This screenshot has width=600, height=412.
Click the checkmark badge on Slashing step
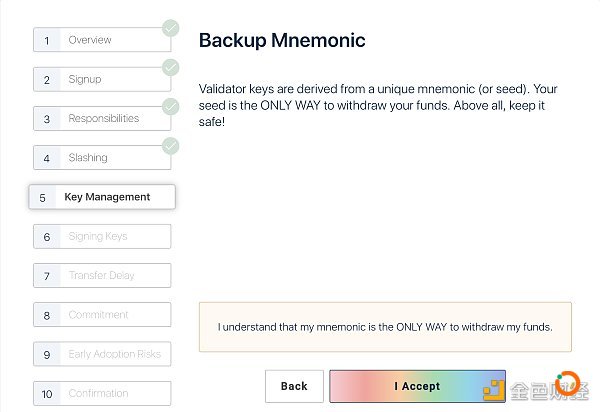pos(171,146)
